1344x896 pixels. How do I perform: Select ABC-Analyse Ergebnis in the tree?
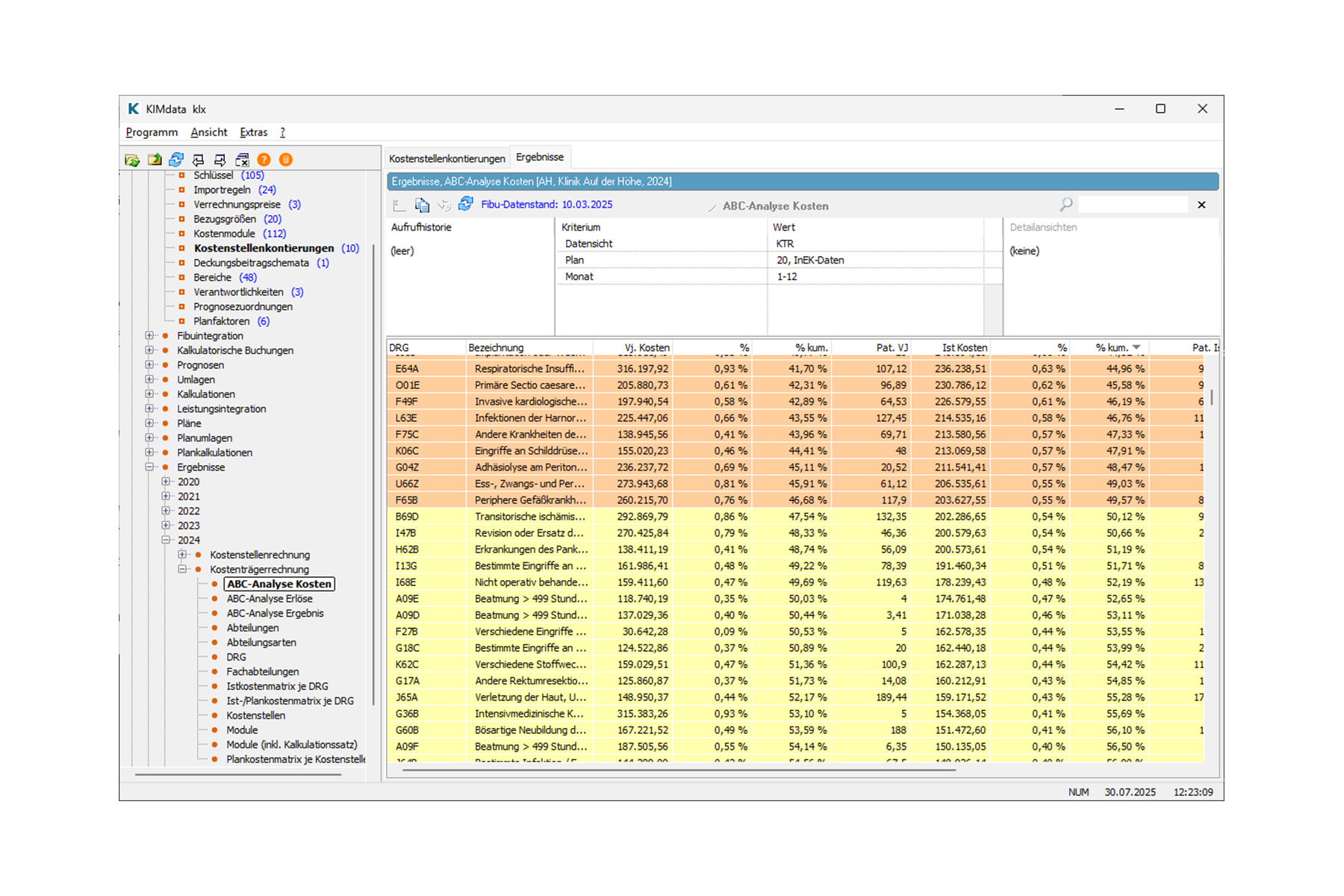(275, 613)
